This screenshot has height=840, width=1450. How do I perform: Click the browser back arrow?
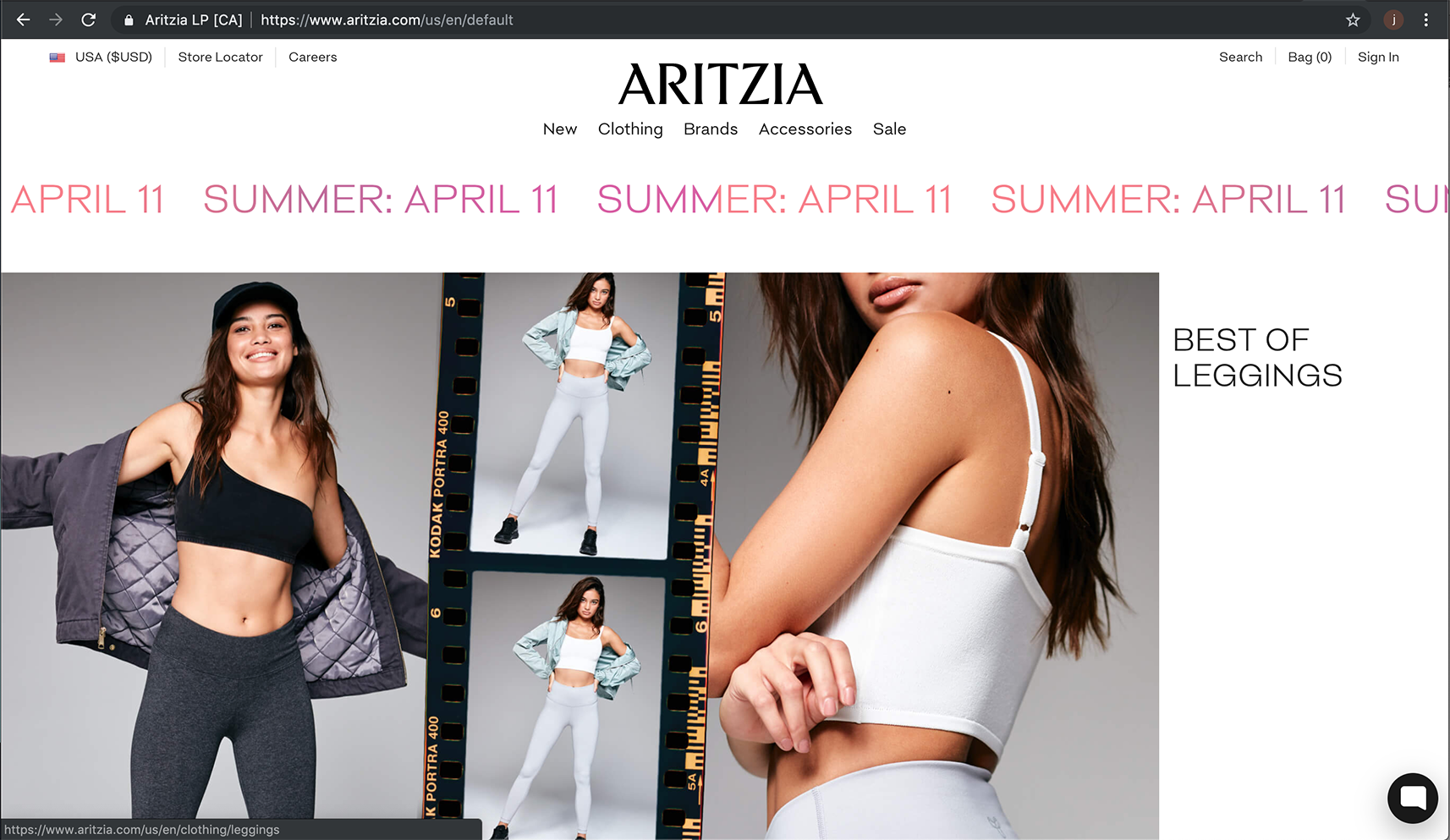[23, 19]
